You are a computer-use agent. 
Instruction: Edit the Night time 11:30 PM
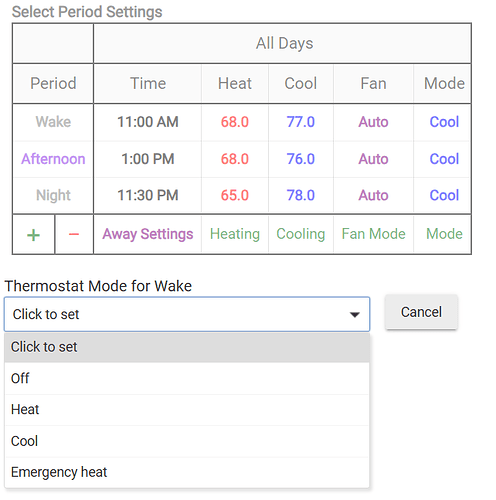(x=148, y=195)
